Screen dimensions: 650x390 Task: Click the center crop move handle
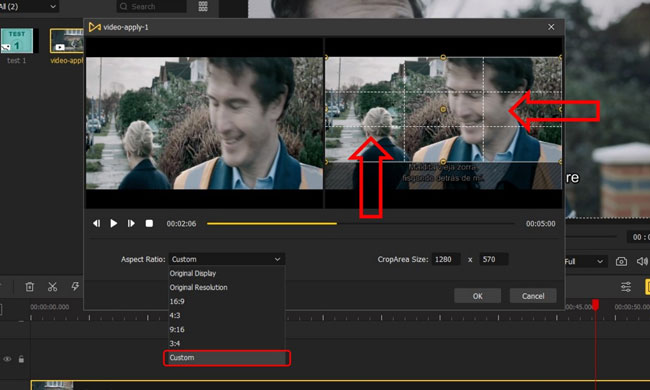(x=443, y=109)
